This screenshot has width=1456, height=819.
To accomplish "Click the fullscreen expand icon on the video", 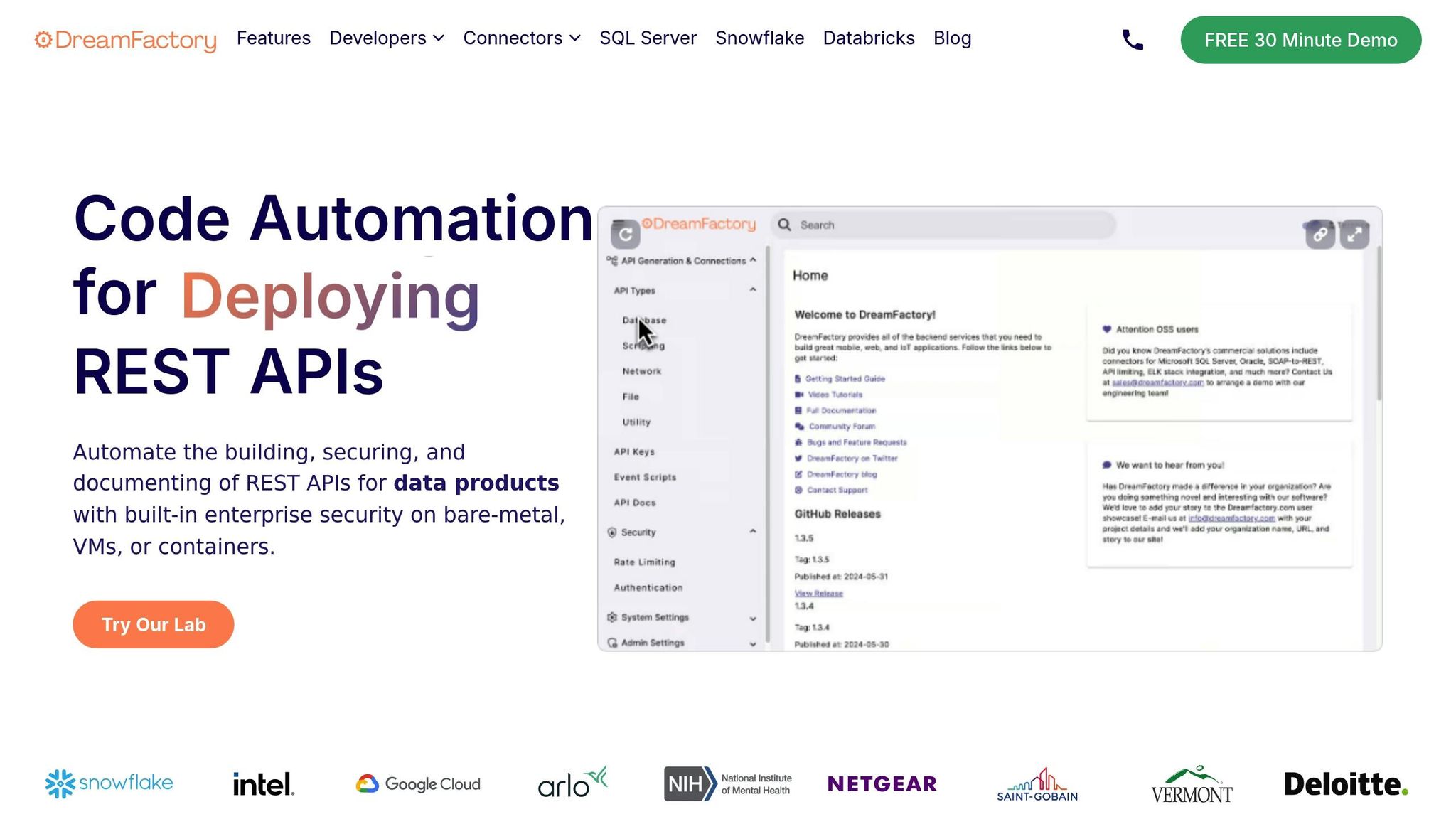I will 1354,235.
